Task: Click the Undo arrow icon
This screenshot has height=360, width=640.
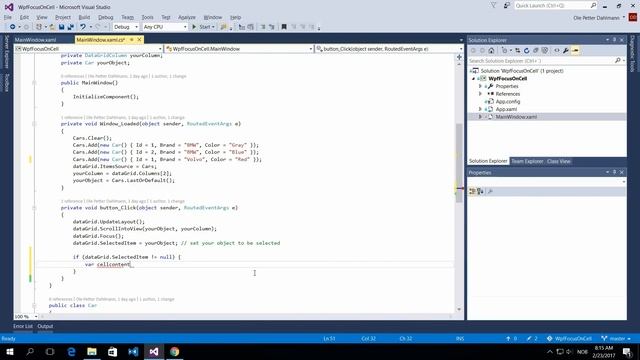Action: (83, 27)
